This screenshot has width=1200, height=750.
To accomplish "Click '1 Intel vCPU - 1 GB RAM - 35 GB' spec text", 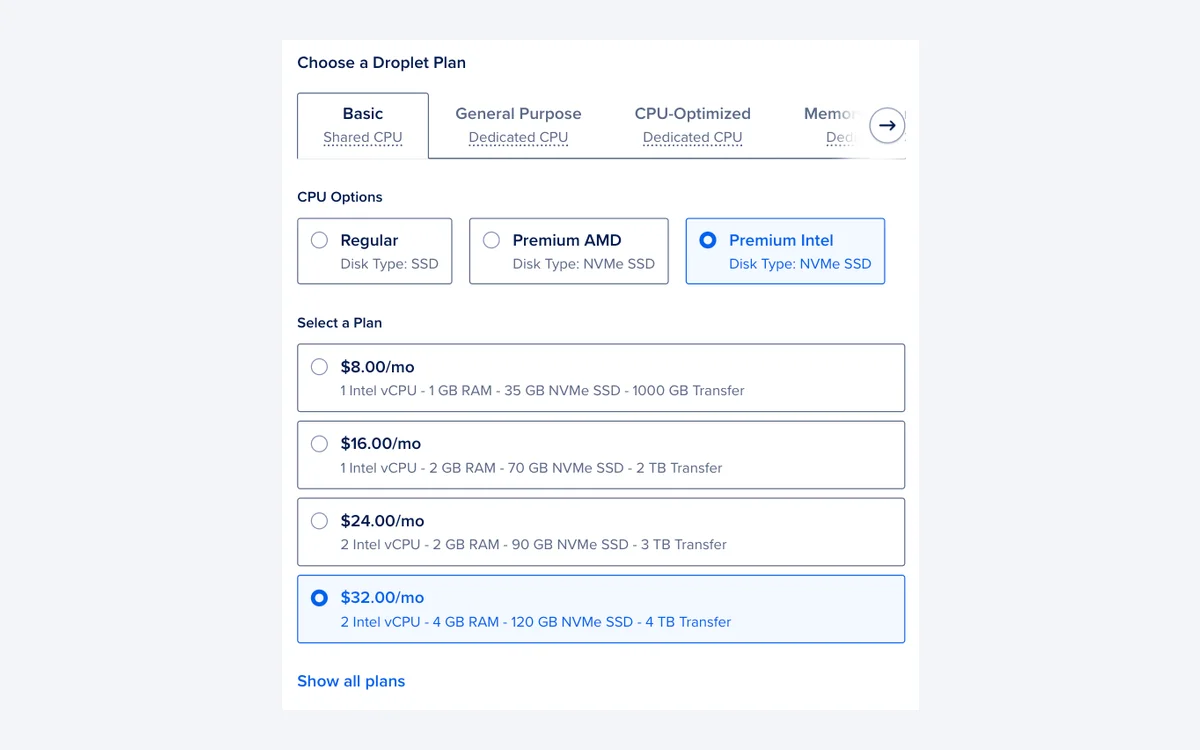I will tap(542, 390).
